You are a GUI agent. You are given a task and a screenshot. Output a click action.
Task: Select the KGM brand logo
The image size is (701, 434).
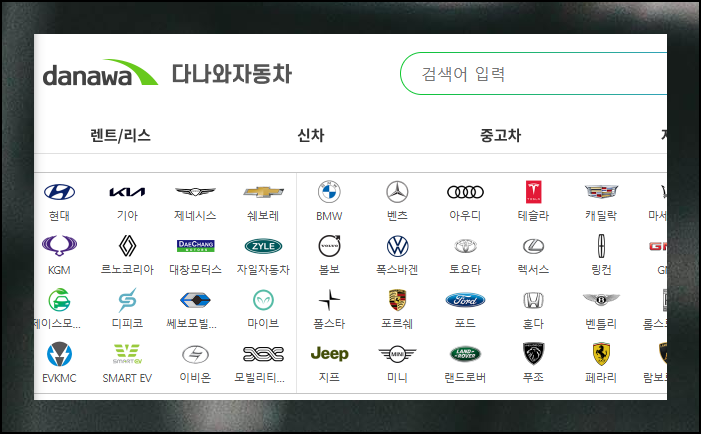pos(59,246)
